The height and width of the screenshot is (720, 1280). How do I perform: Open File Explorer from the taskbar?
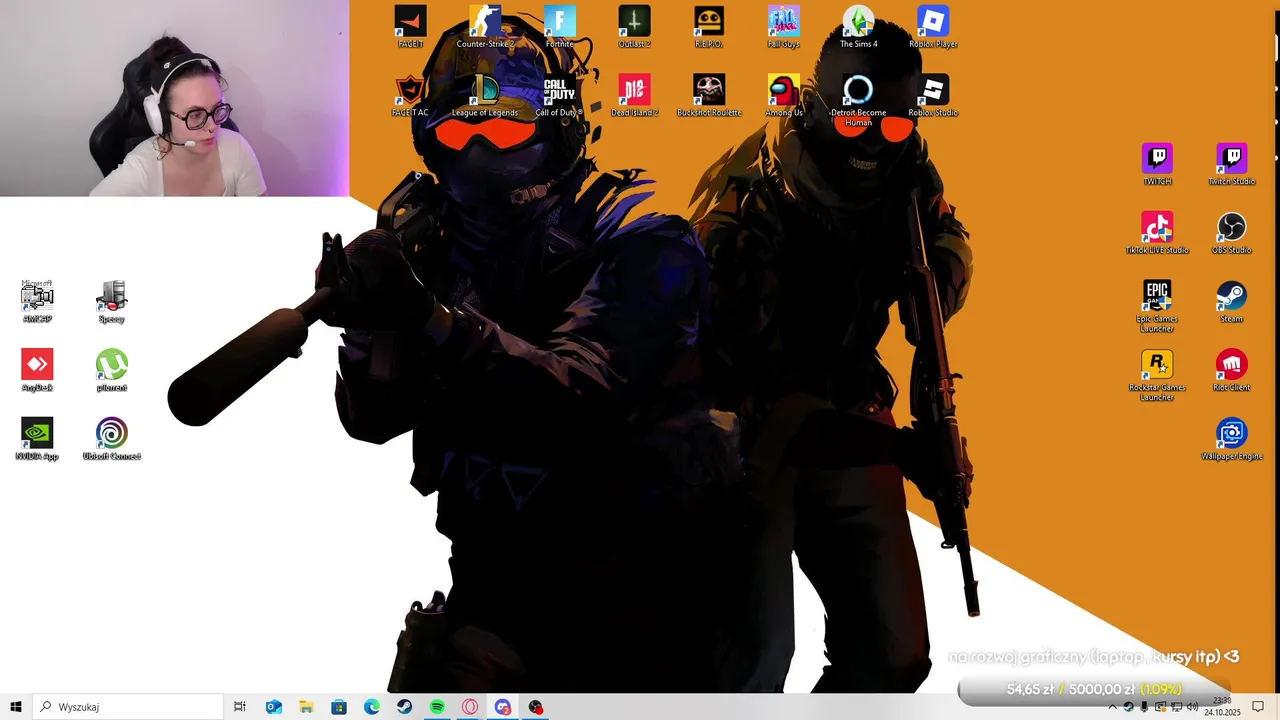pyautogui.click(x=306, y=707)
